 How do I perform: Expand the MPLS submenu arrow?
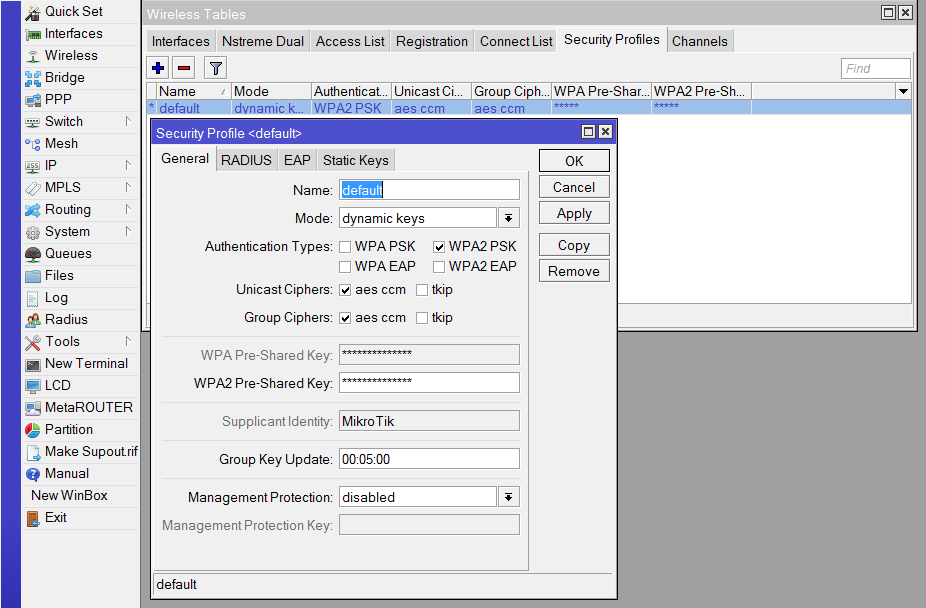(x=128, y=187)
